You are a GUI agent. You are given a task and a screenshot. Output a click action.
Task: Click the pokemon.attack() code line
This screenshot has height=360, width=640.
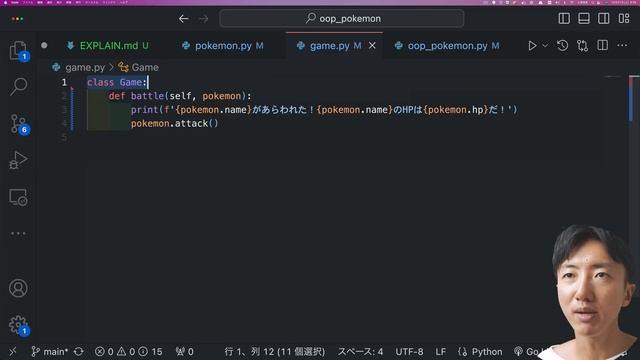pos(175,123)
